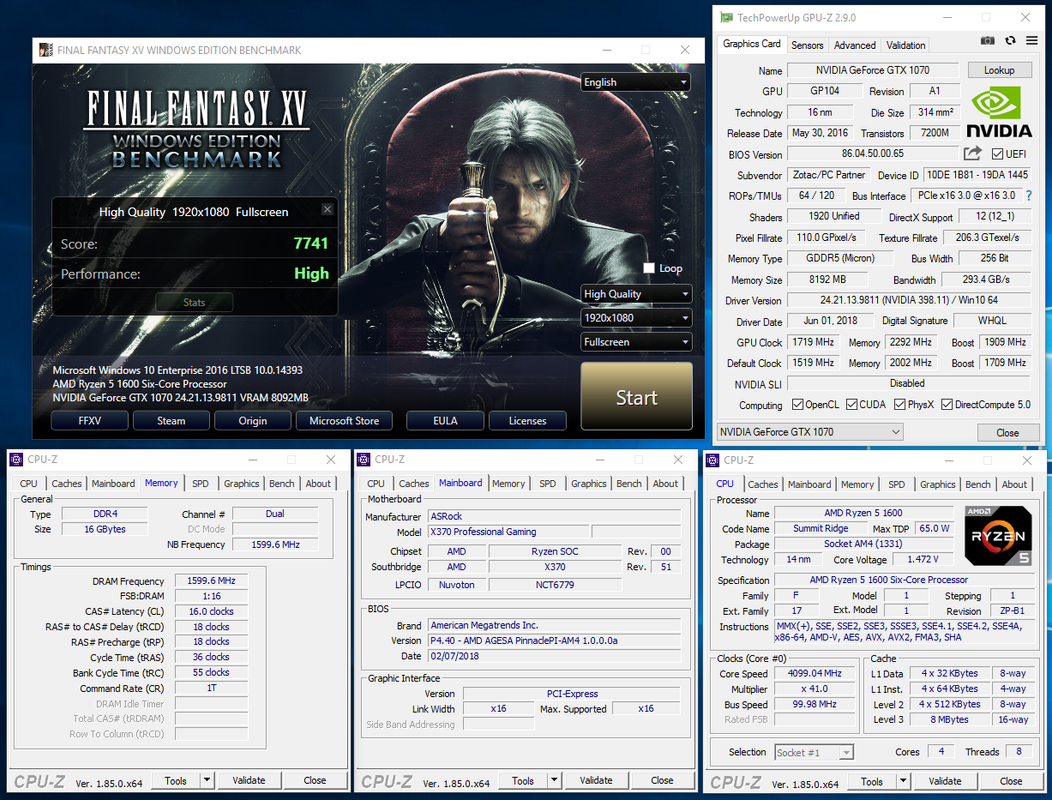Click the Ryzen 5 logo in CPU-Z

pos(998,536)
